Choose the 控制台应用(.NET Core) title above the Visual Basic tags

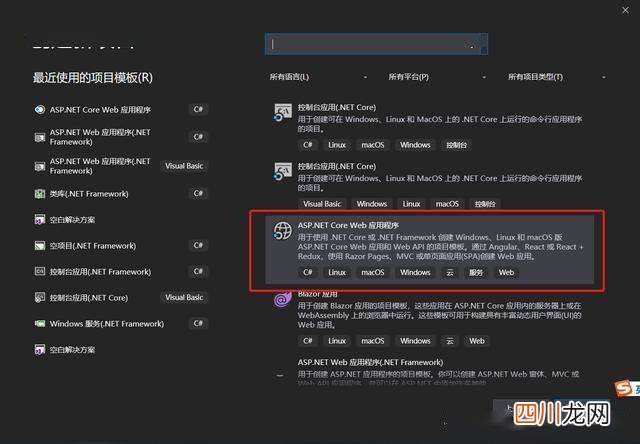337,166
